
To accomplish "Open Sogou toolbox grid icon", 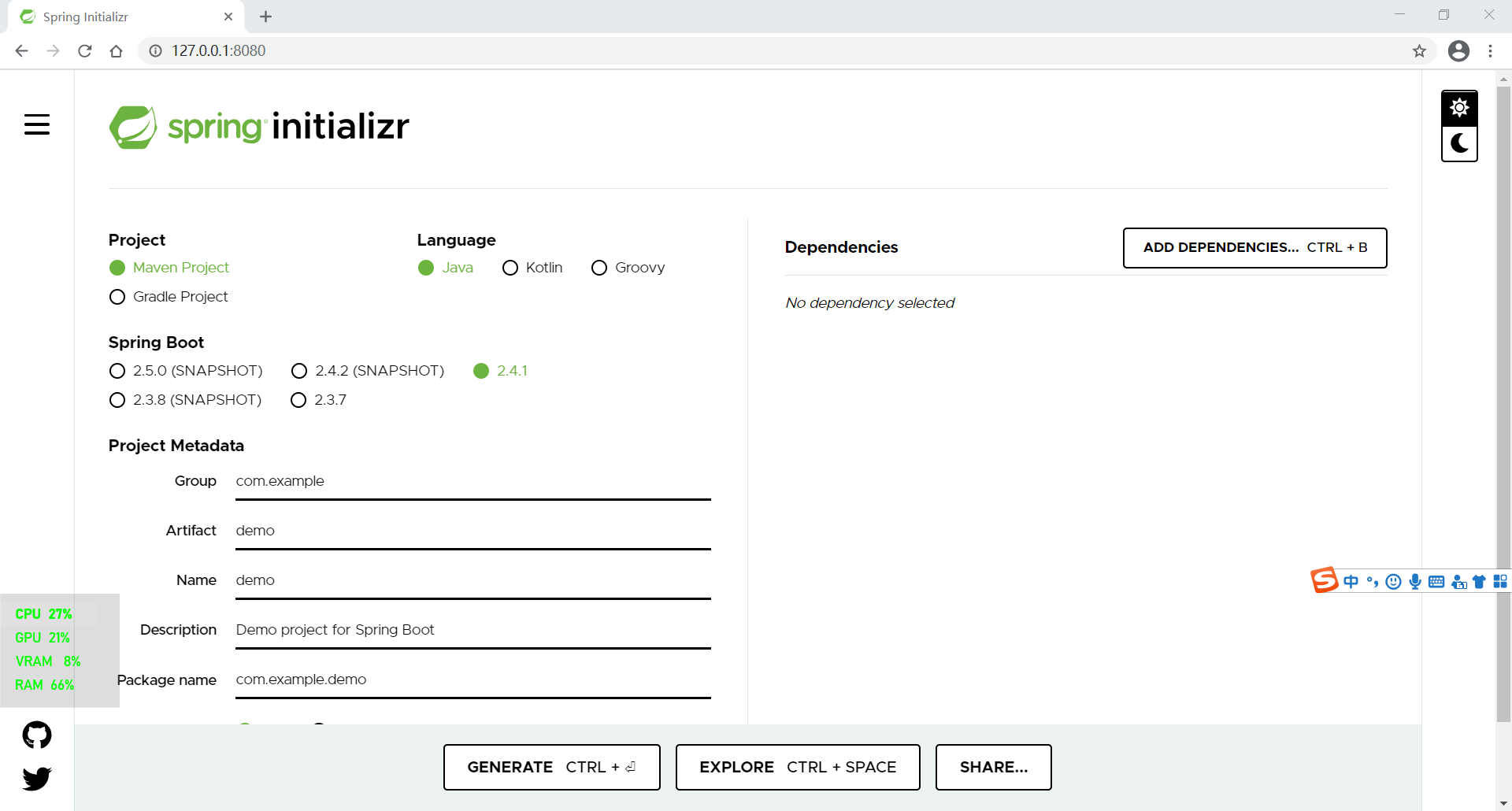I will (1500, 582).
